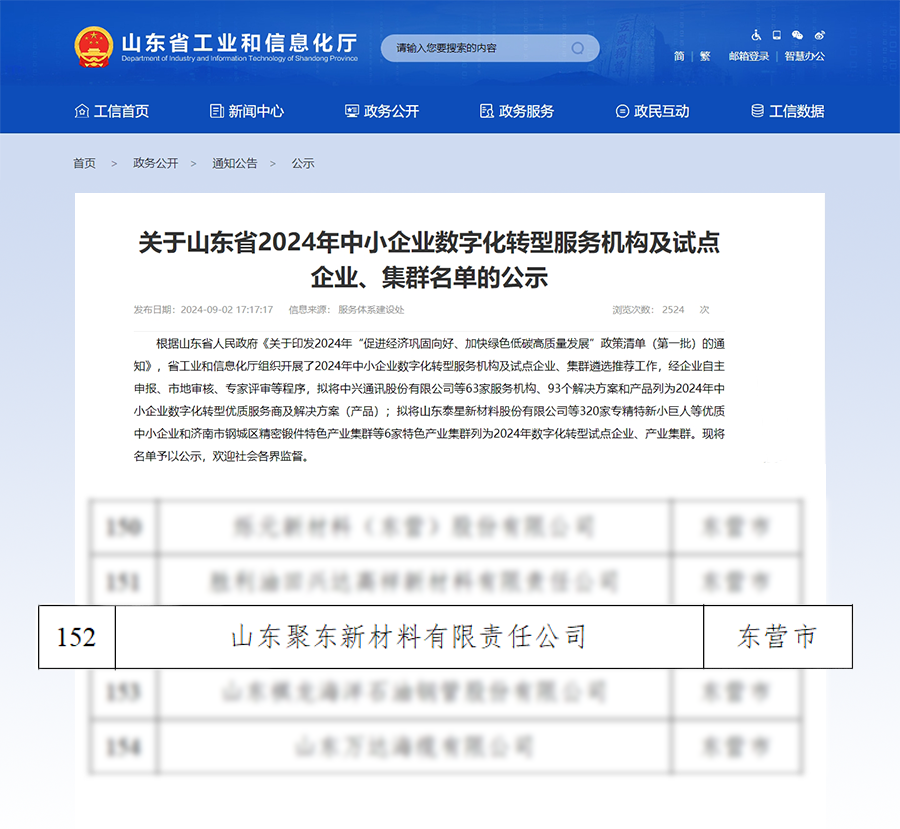900x829 pixels.
Task: Open 政民互动 in navigation bar
Action: tap(652, 111)
